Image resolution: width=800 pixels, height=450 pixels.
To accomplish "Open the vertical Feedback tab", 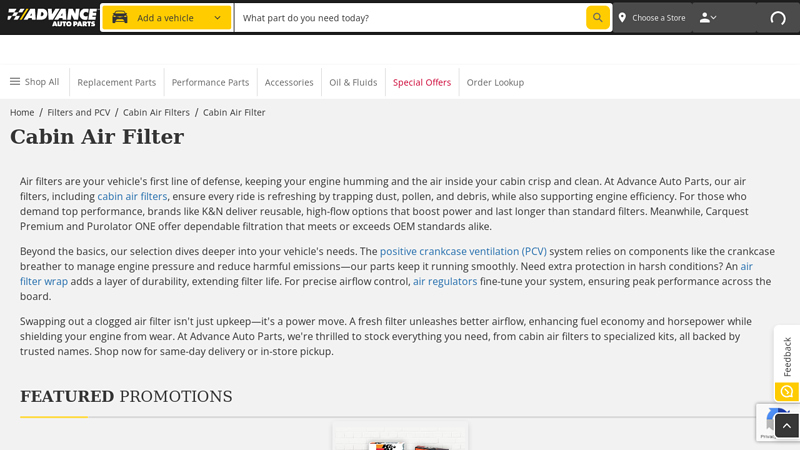I will tap(787, 355).
